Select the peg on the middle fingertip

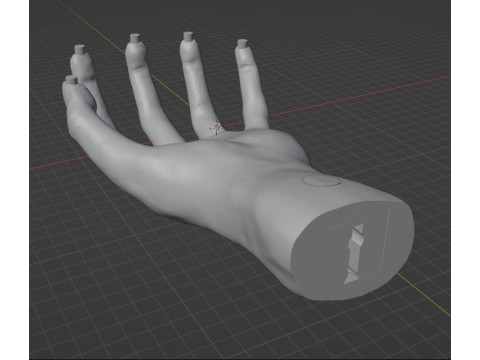tap(135, 38)
